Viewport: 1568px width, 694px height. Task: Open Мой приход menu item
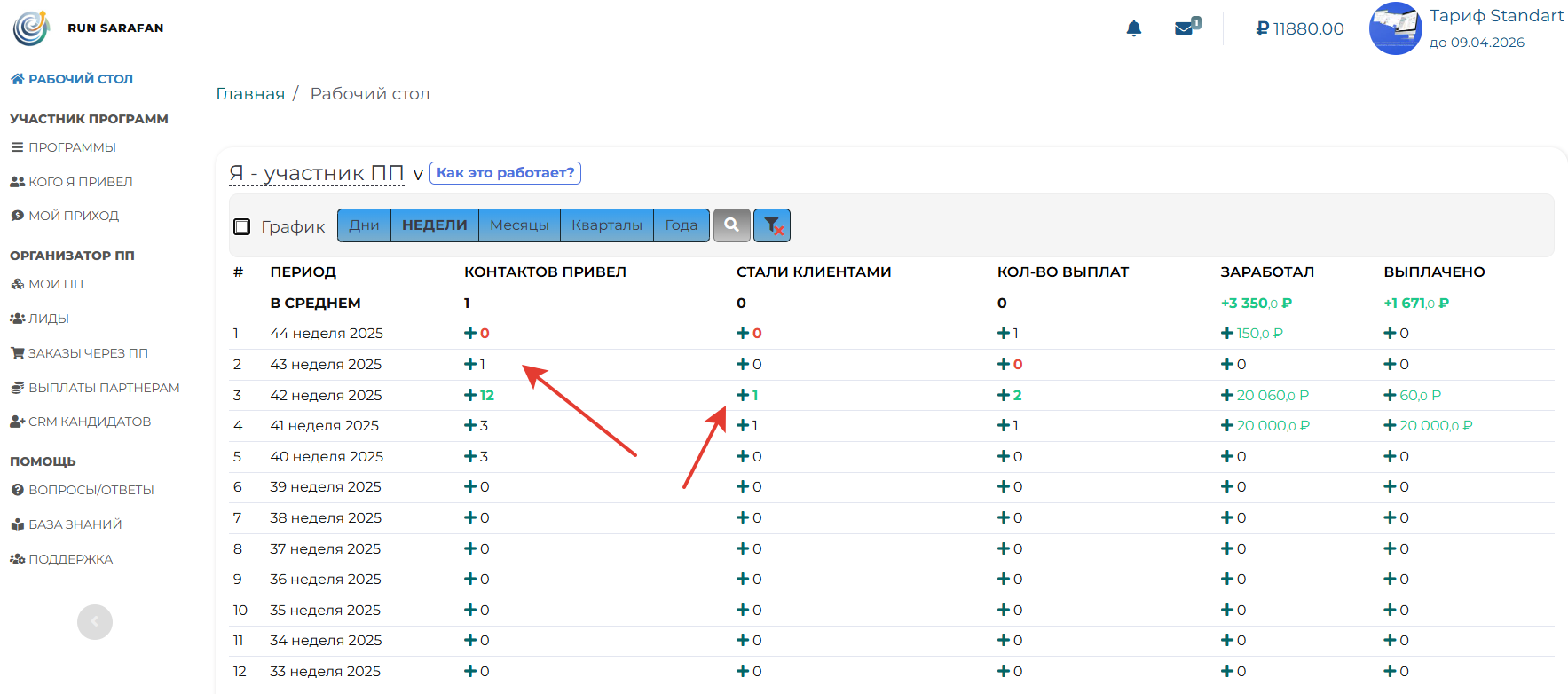73,216
